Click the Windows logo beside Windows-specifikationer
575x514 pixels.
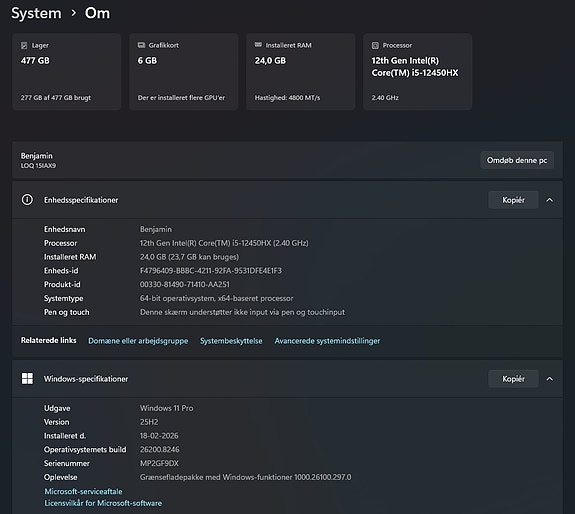[x=27, y=378]
